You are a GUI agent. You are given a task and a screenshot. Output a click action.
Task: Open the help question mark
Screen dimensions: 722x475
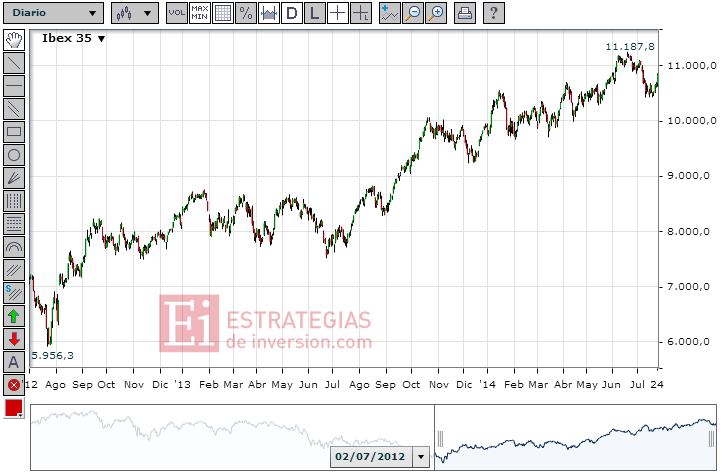coord(494,13)
